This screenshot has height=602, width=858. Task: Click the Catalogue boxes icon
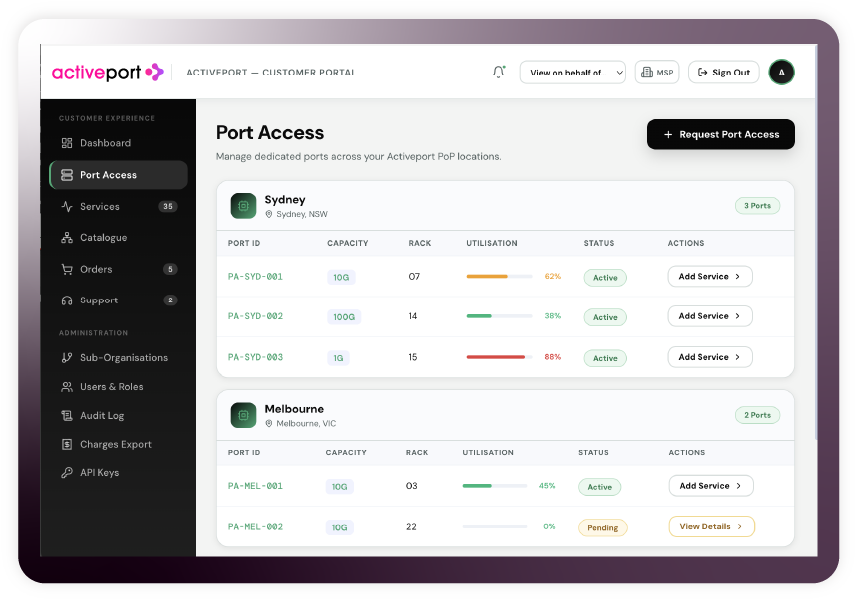tap(67, 238)
